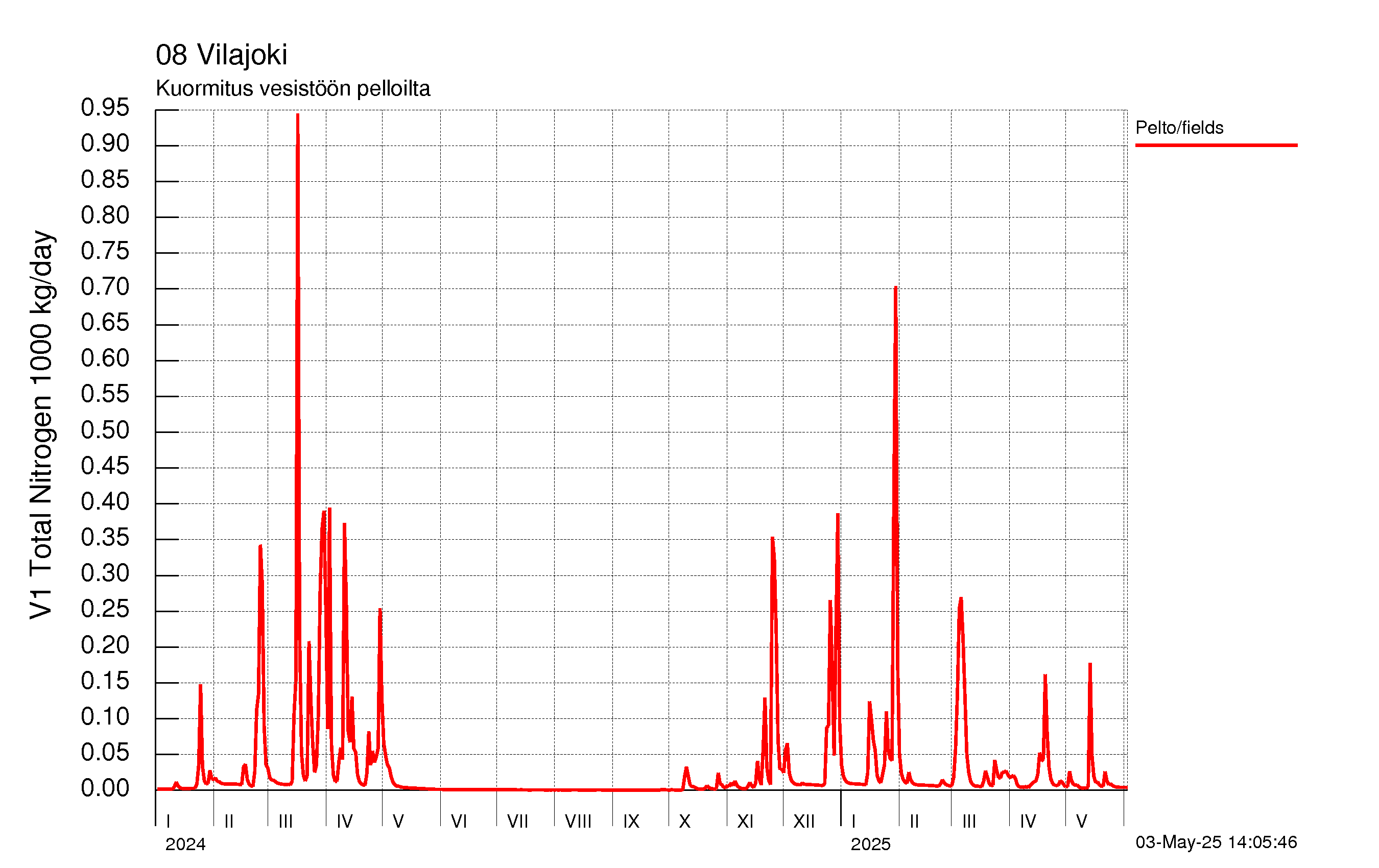The image size is (1379, 868).
Task: Click month label XII on the x-axis
Action: point(803,822)
